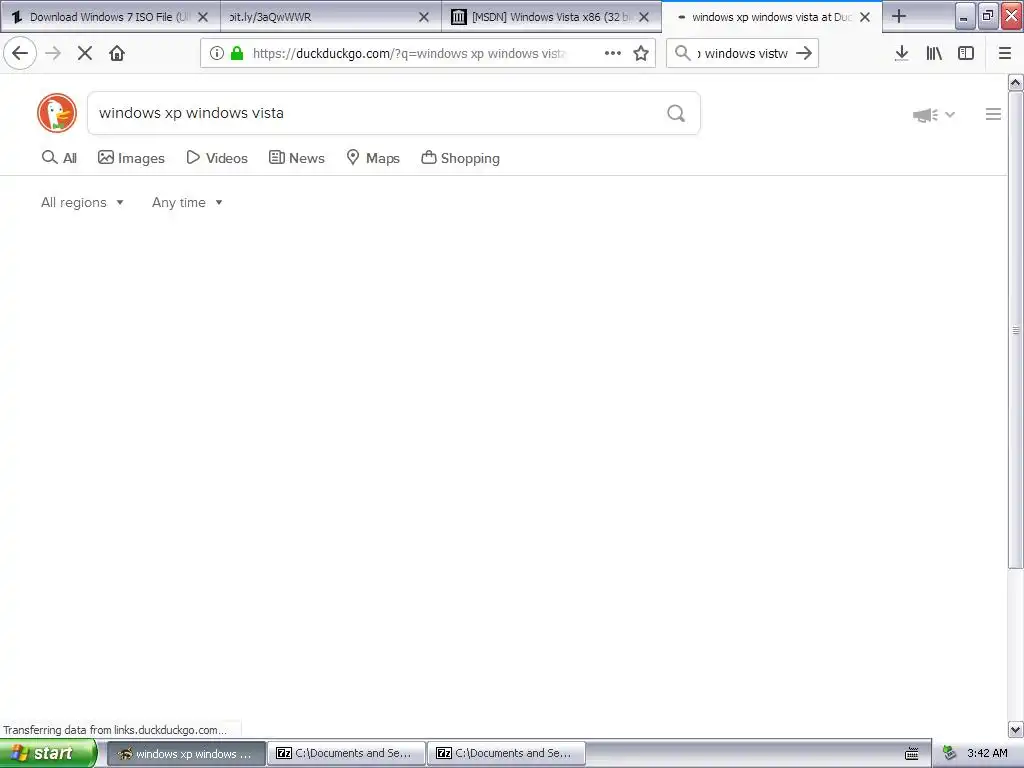Show site information icon in address bar
Viewport: 1024px width, 768px height.
pyautogui.click(x=217, y=53)
